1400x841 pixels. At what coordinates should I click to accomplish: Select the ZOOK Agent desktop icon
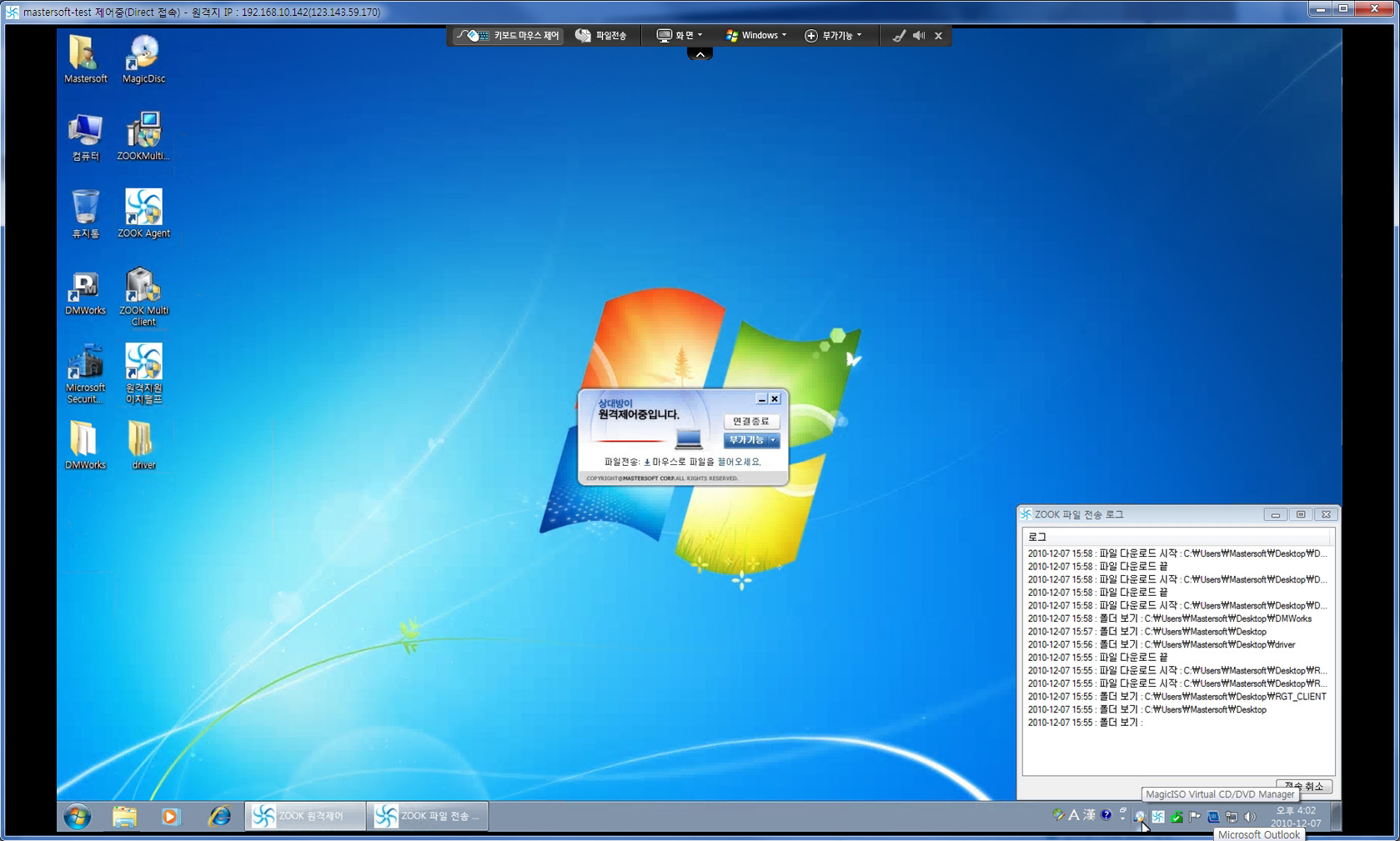pyautogui.click(x=143, y=214)
